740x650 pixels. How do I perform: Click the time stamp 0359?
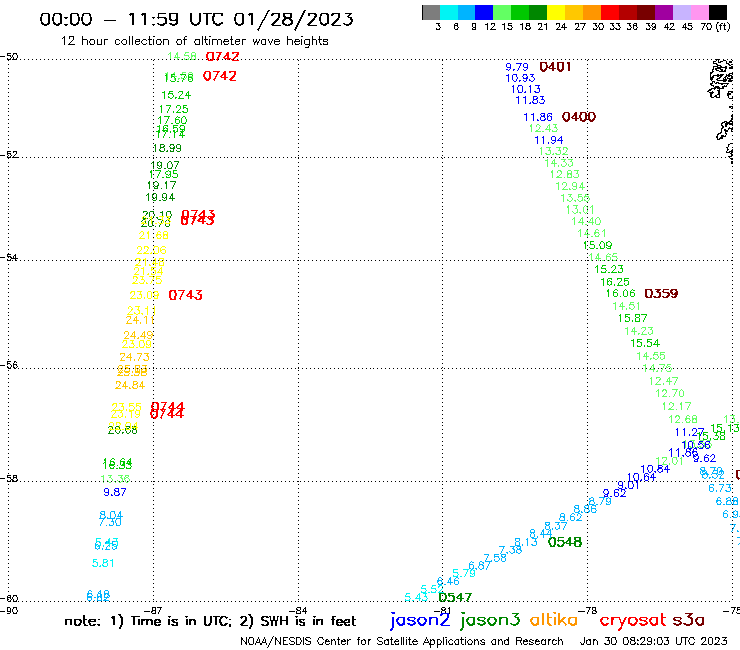coord(661,294)
